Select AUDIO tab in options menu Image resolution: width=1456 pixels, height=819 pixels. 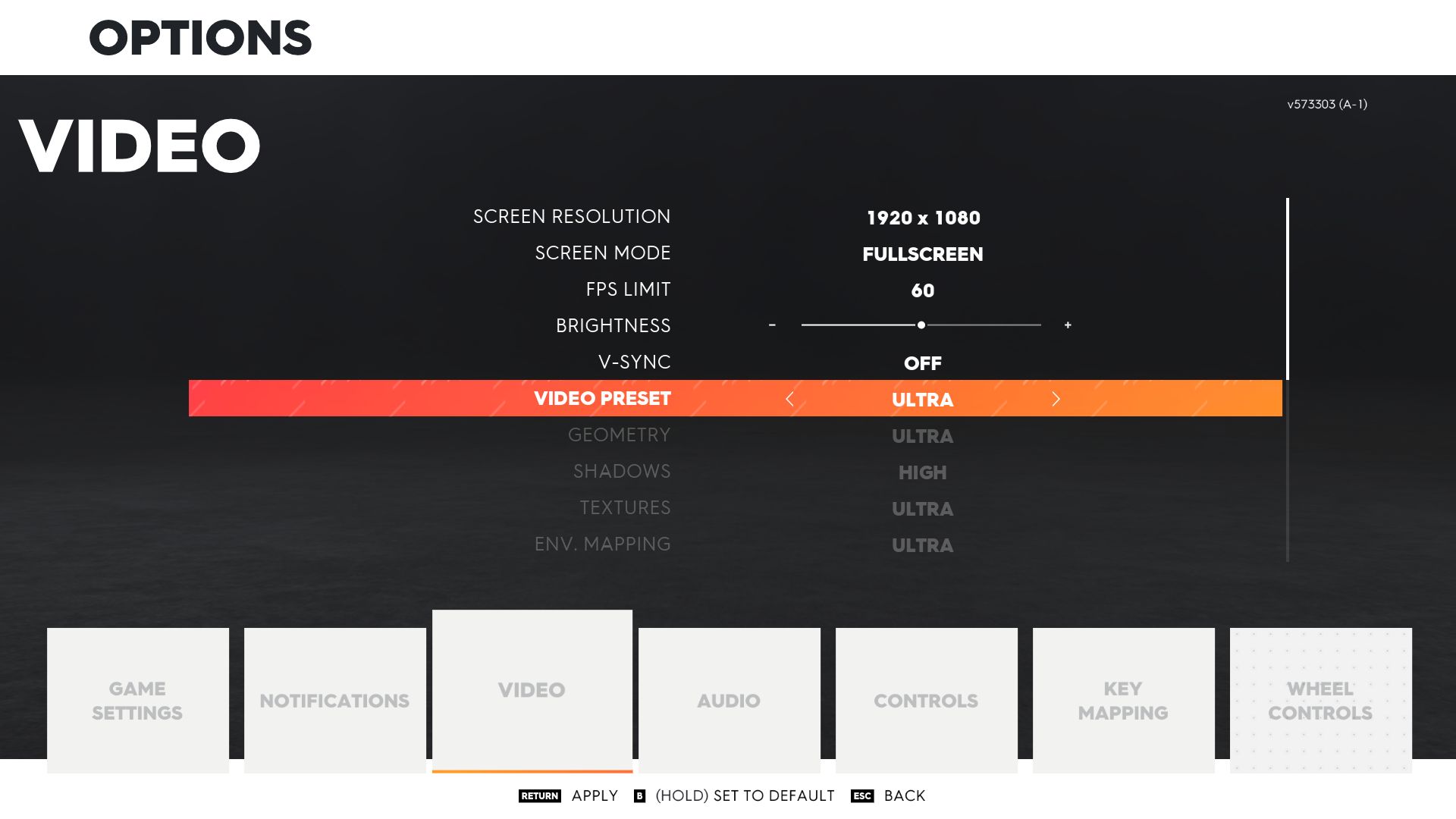point(728,700)
